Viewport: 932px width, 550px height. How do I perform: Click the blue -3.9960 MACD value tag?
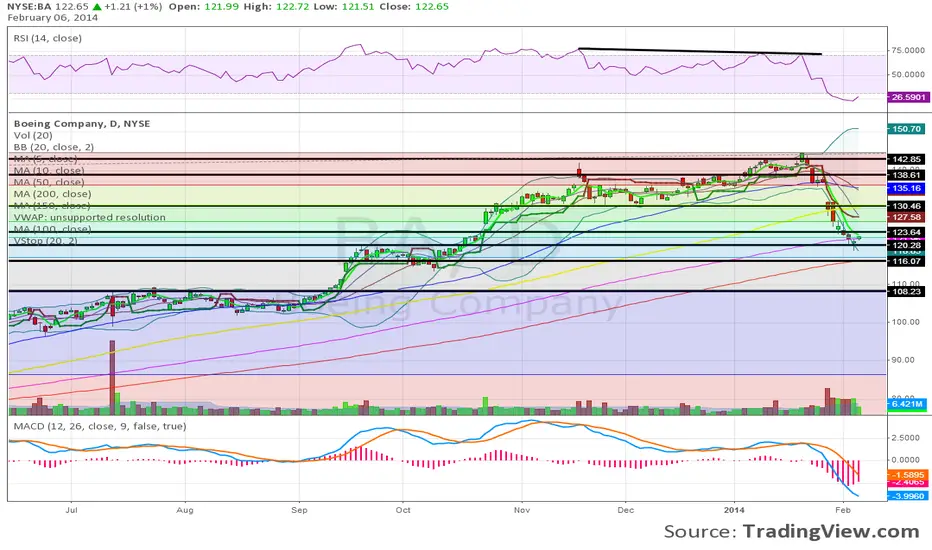[x=907, y=495]
